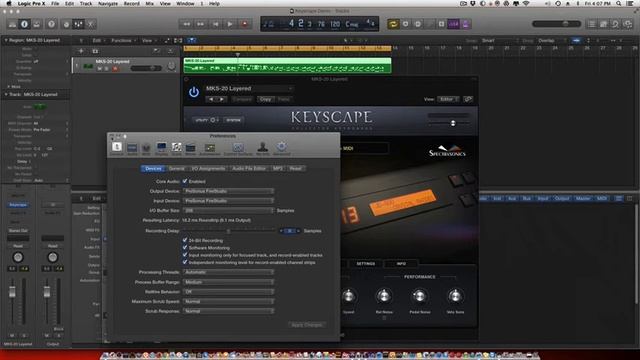
Task: Adjust the Recording Delay slider
Action: 229,231
